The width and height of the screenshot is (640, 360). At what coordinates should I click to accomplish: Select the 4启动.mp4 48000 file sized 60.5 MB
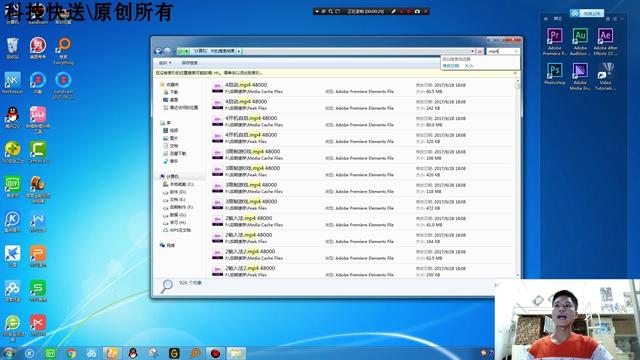tap(362, 88)
